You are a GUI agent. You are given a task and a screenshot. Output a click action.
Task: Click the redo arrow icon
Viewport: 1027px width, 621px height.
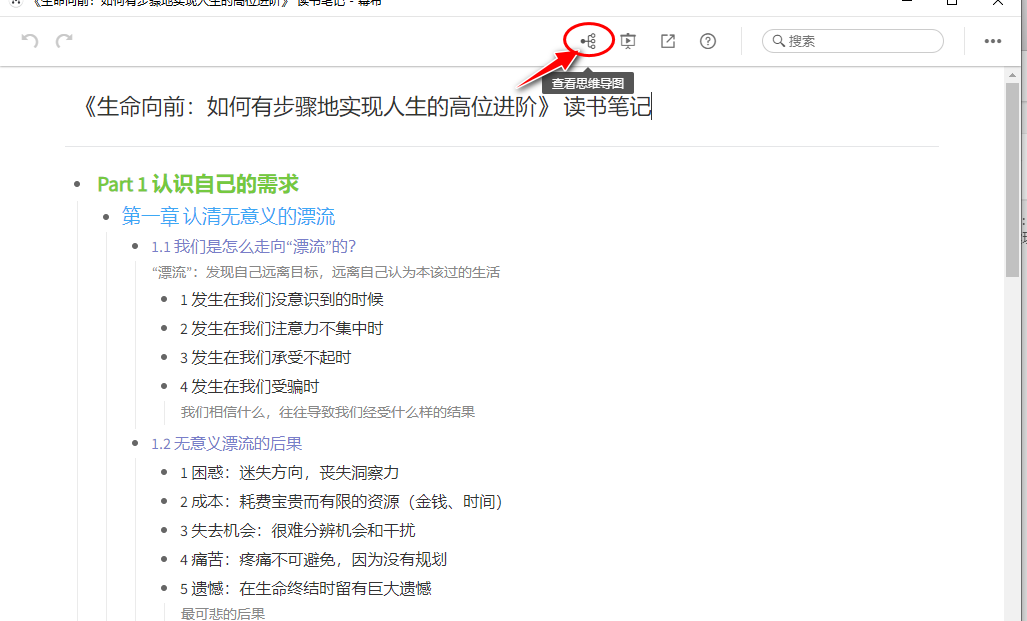pos(64,41)
